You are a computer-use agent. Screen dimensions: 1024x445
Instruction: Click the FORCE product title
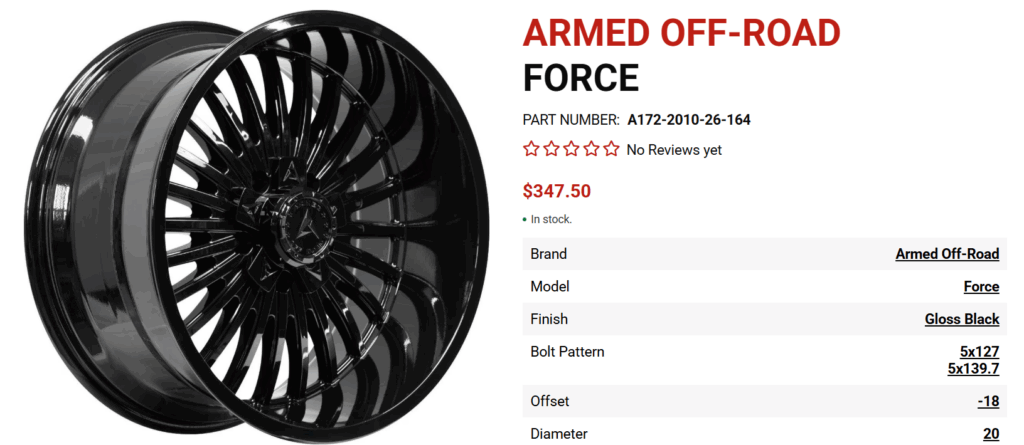pyautogui.click(x=580, y=77)
